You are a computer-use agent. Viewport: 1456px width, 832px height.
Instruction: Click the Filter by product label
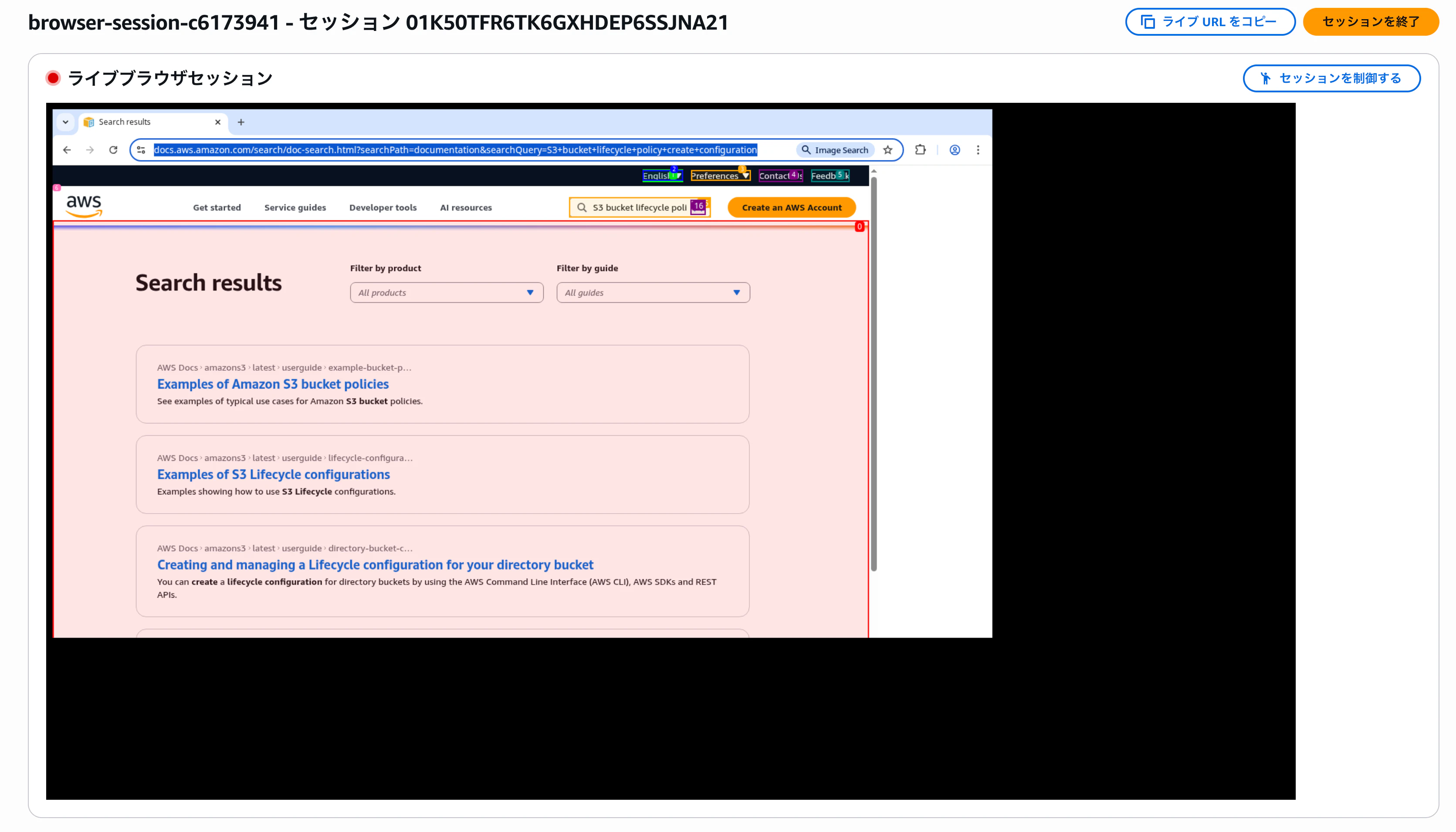coord(386,268)
